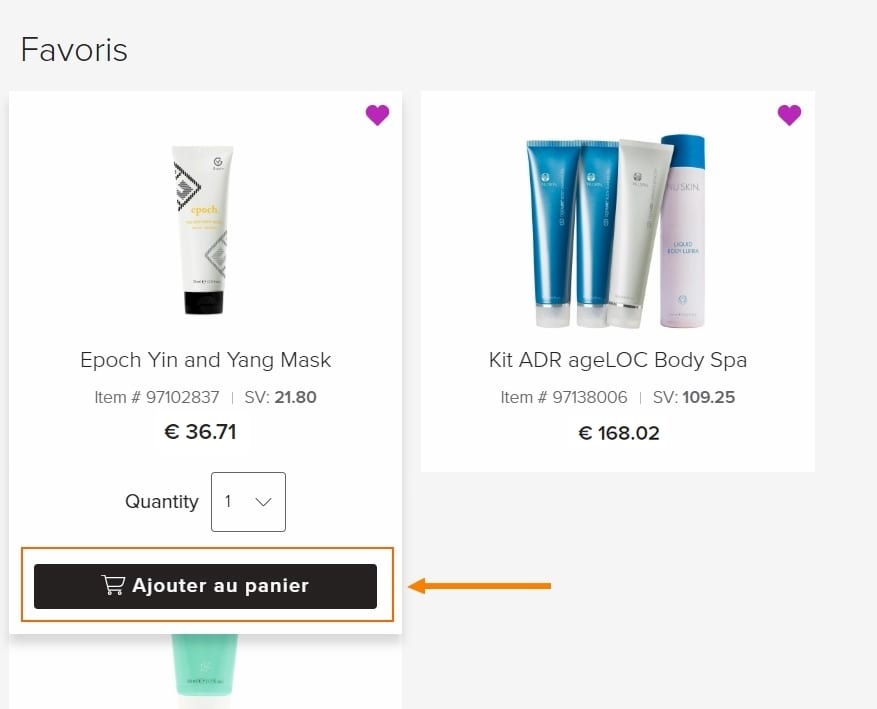Click the Quantity label text
Viewport: 877px width, 709px height.
click(162, 502)
